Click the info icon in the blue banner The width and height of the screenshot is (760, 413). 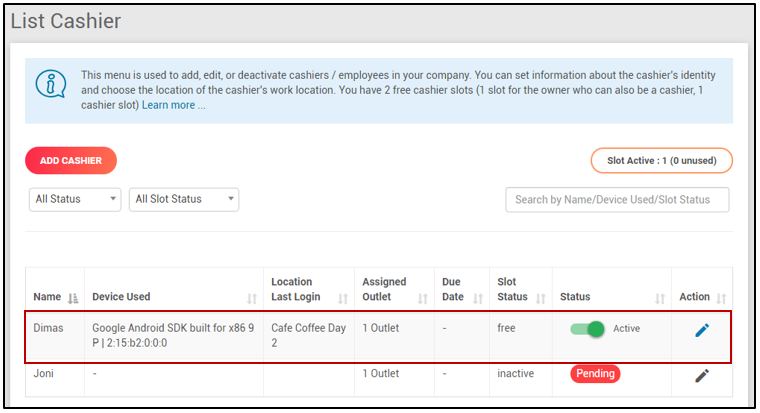pos(50,83)
